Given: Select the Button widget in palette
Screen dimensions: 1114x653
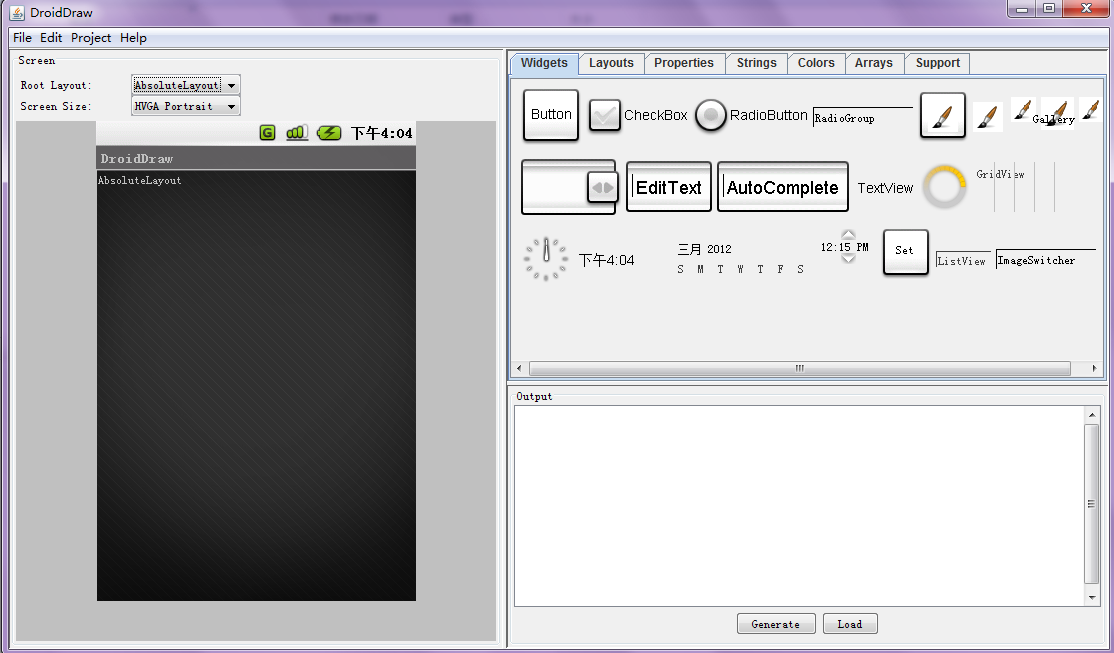Looking at the screenshot, I should tap(551, 114).
